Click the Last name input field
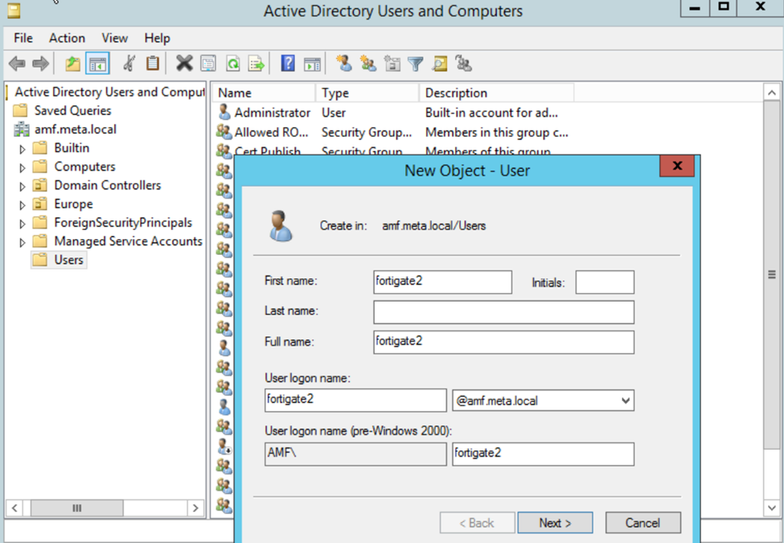This screenshot has width=784, height=543. 504,312
